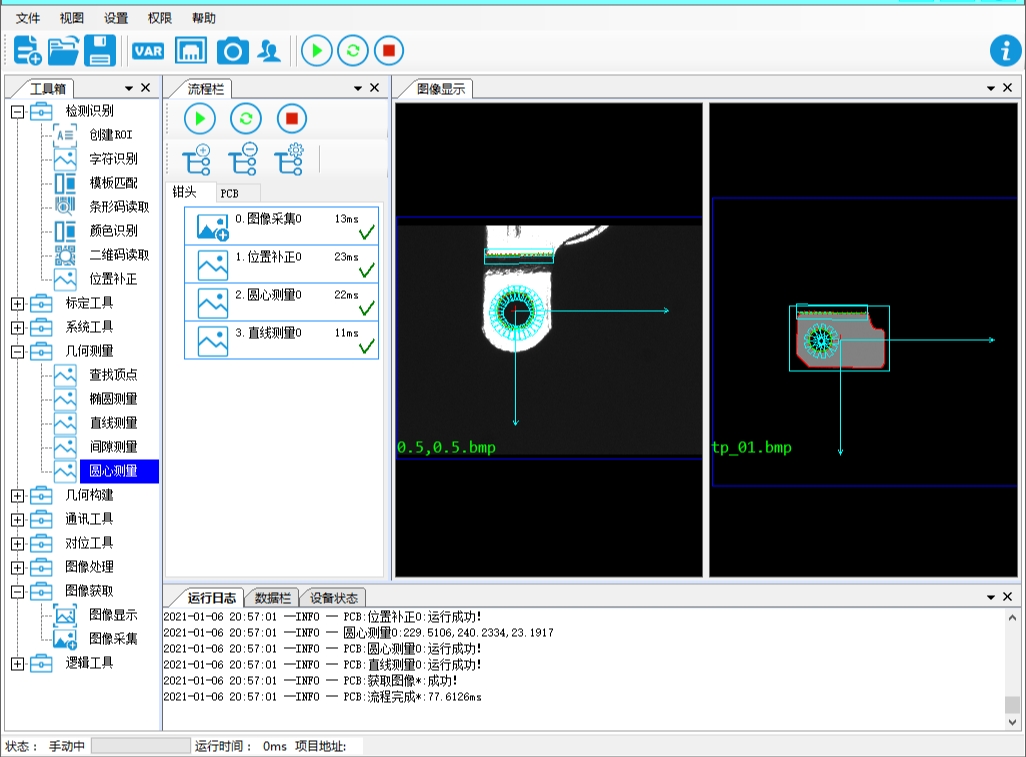Select highlighted 圆心测量 tool

(119, 471)
